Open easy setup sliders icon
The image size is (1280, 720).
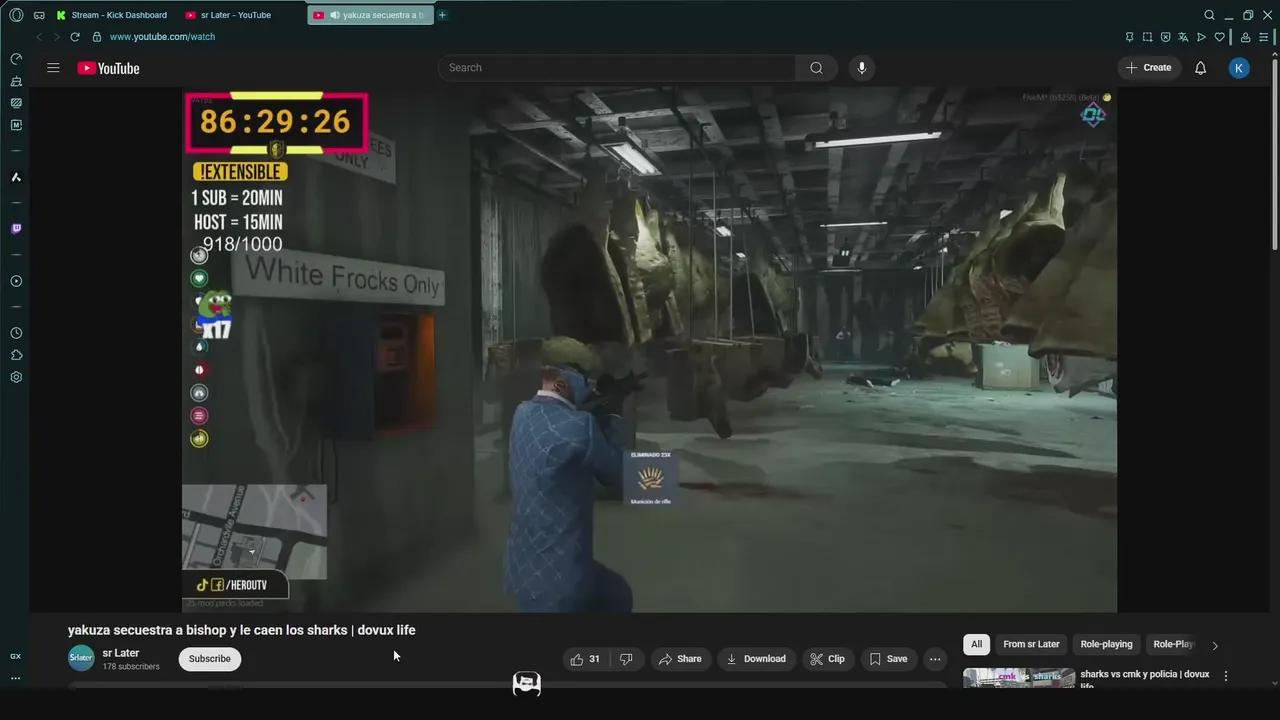click(x=1263, y=37)
